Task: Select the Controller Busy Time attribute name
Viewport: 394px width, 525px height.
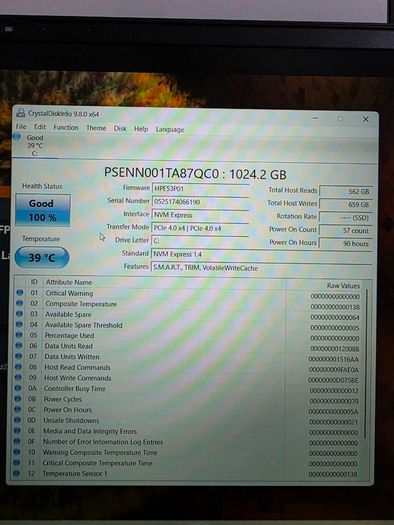Action: [x=75, y=388]
